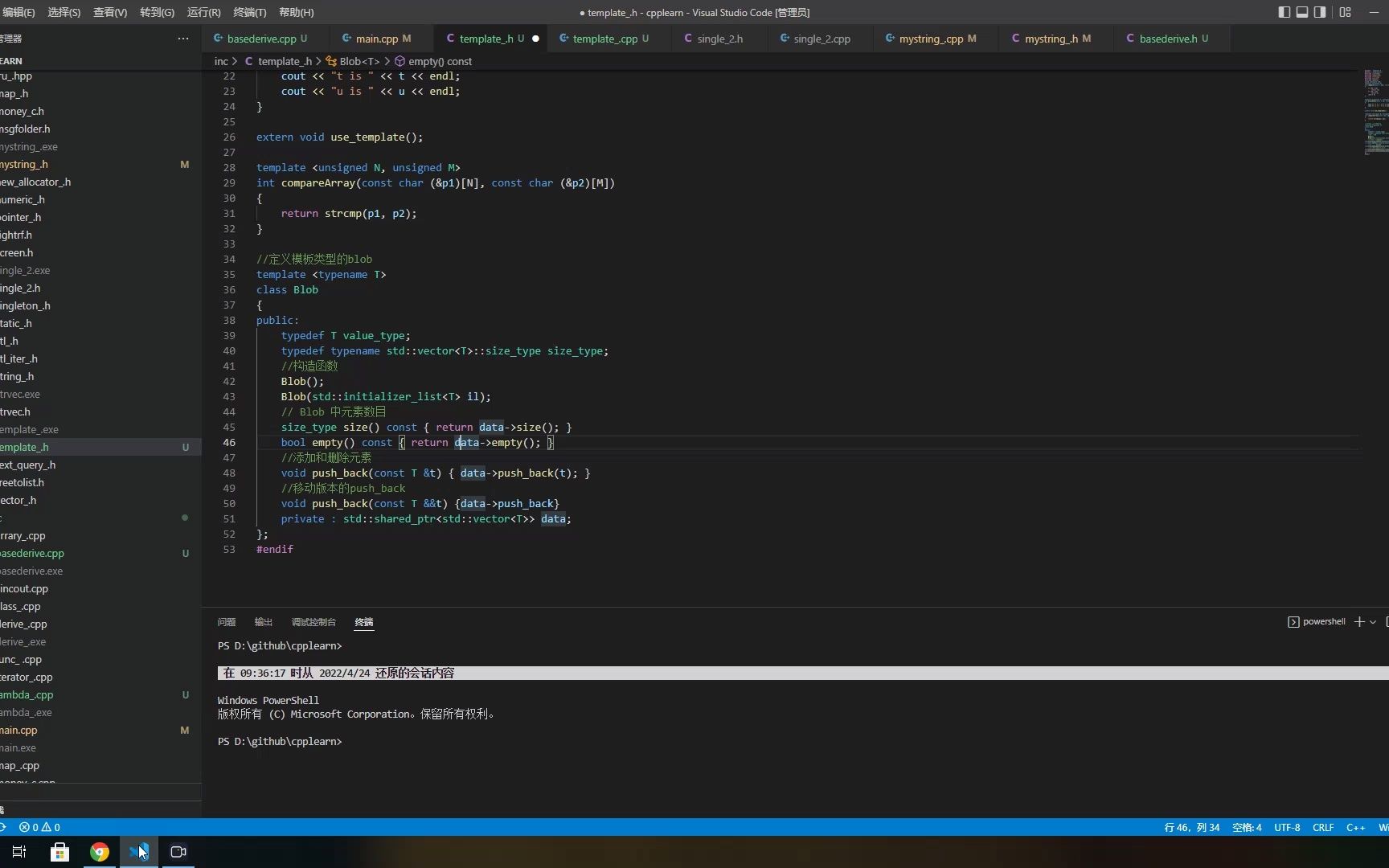
Task: Open 查看(V) menu
Action: (x=110, y=12)
